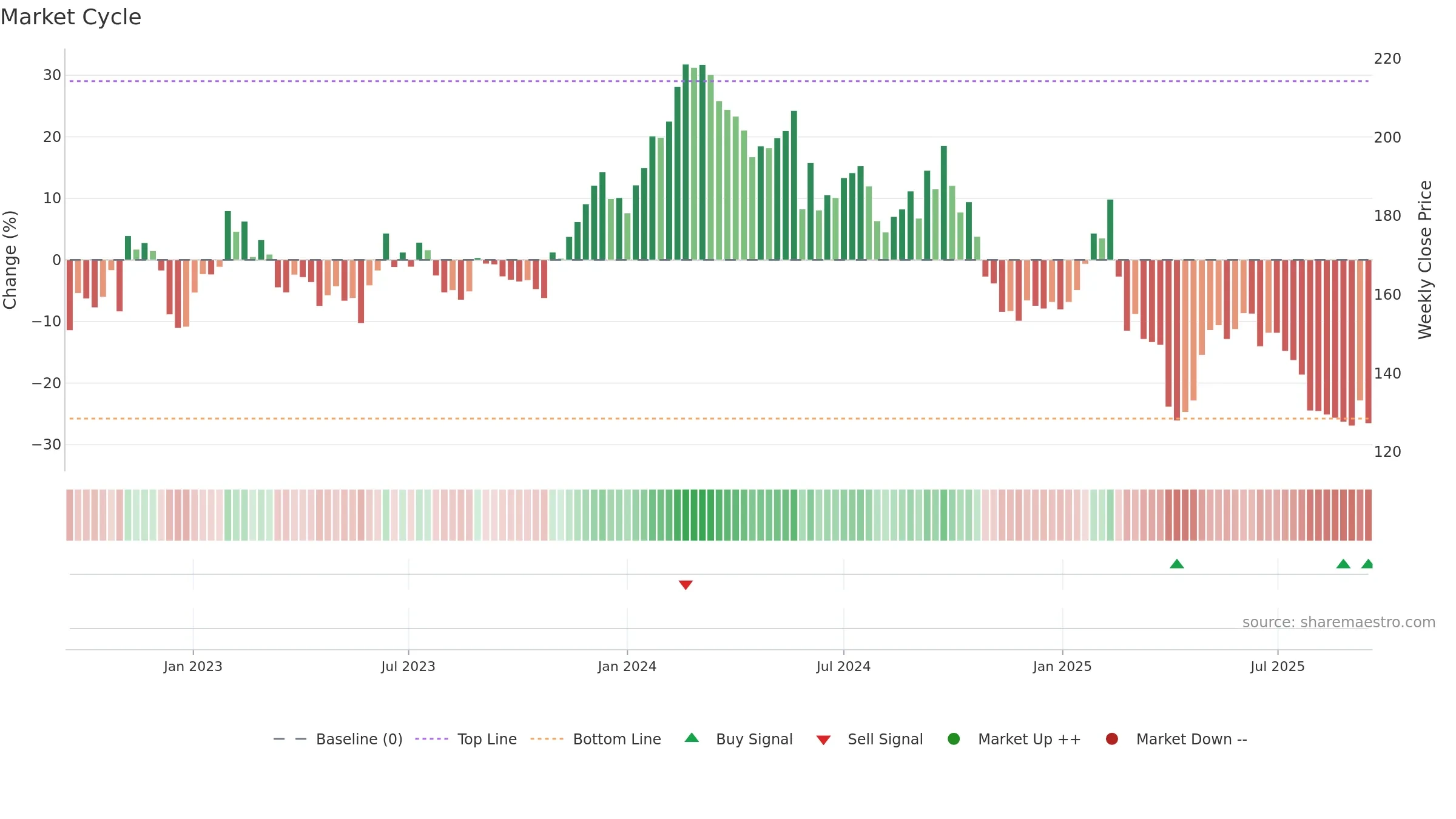The width and height of the screenshot is (1456, 819).
Task: Toggle the Market Up ++ legend entry
Action: pyautogui.click(x=1014, y=739)
